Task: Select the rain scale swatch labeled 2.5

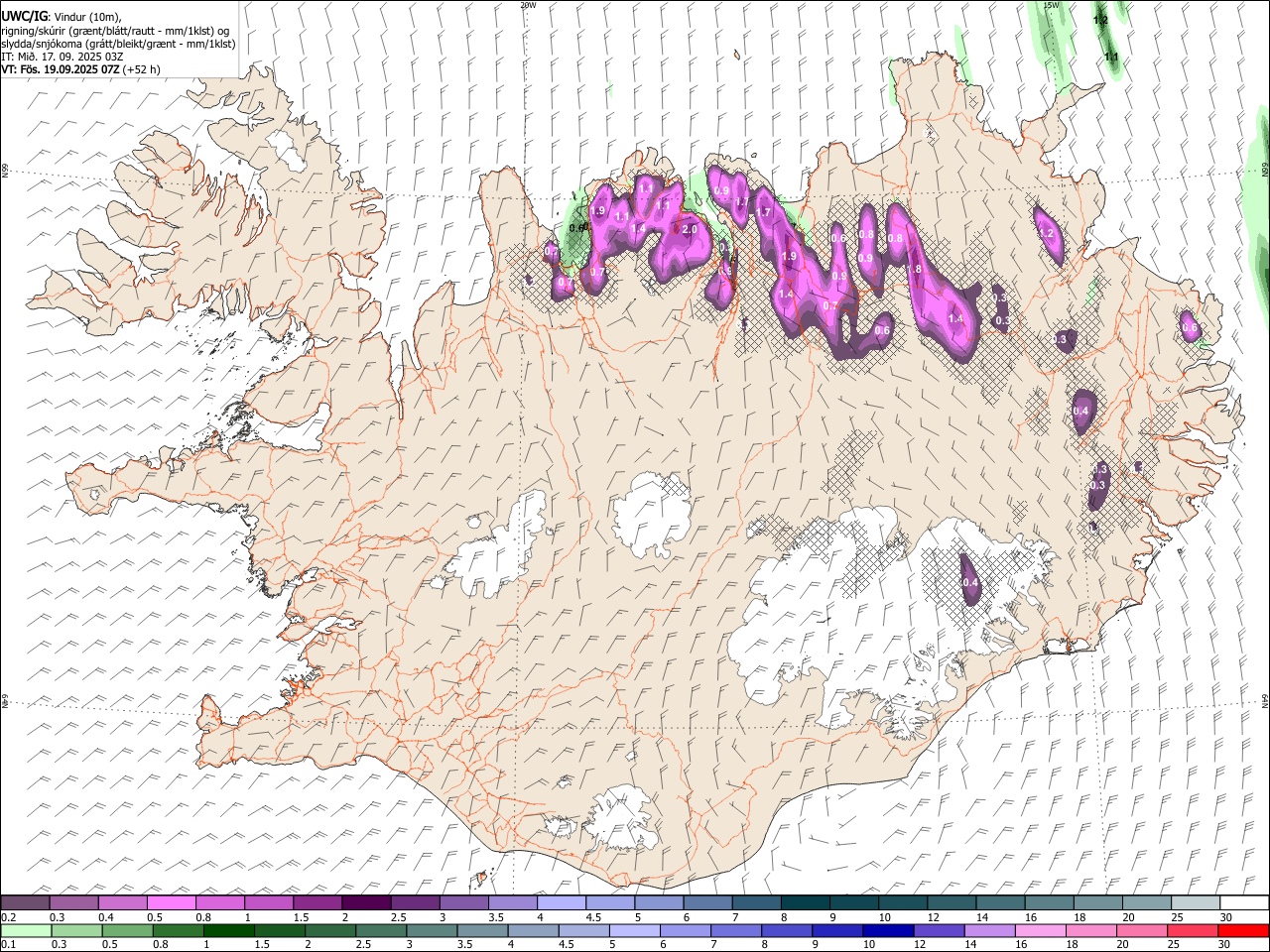Action: [381, 931]
